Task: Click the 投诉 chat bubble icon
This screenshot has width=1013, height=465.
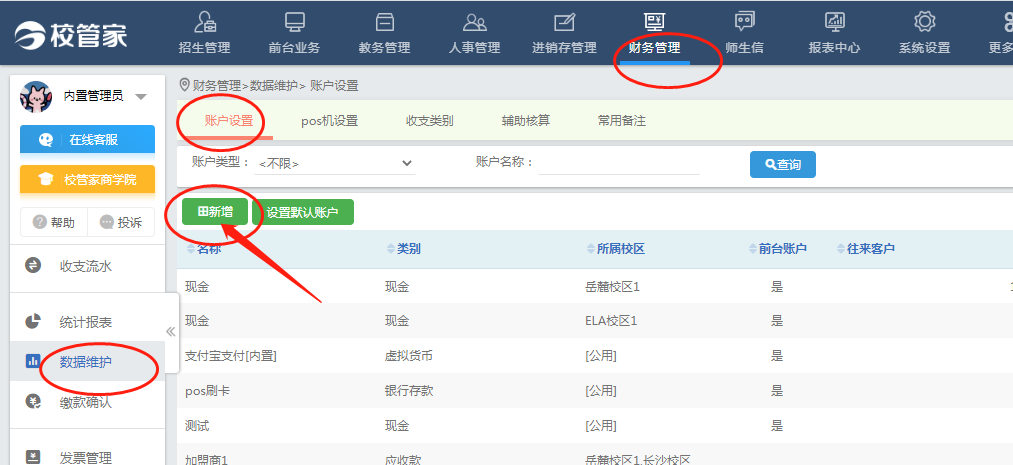Action: pyautogui.click(x=107, y=222)
